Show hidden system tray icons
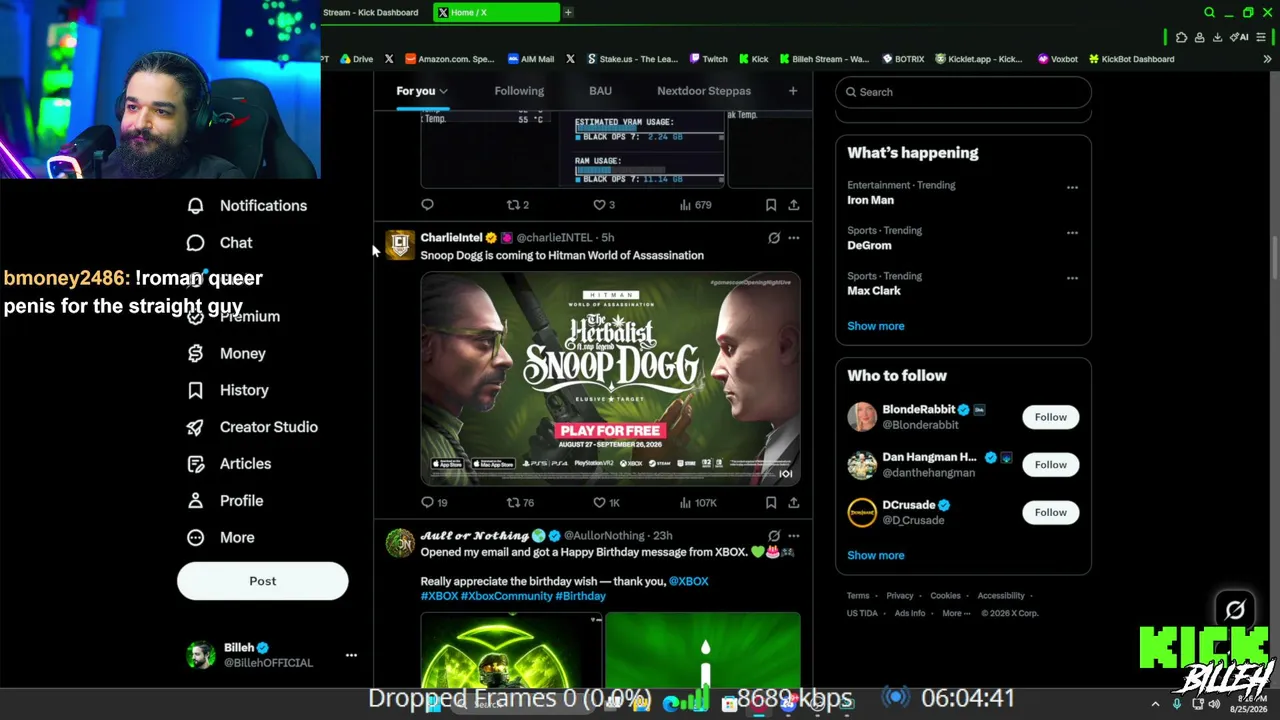1280x720 pixels. (x=1155, y=704)
